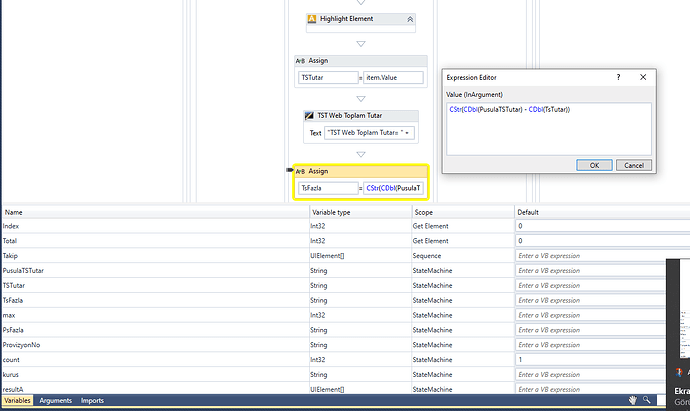Edit the default value of Total

pos(602,241)
